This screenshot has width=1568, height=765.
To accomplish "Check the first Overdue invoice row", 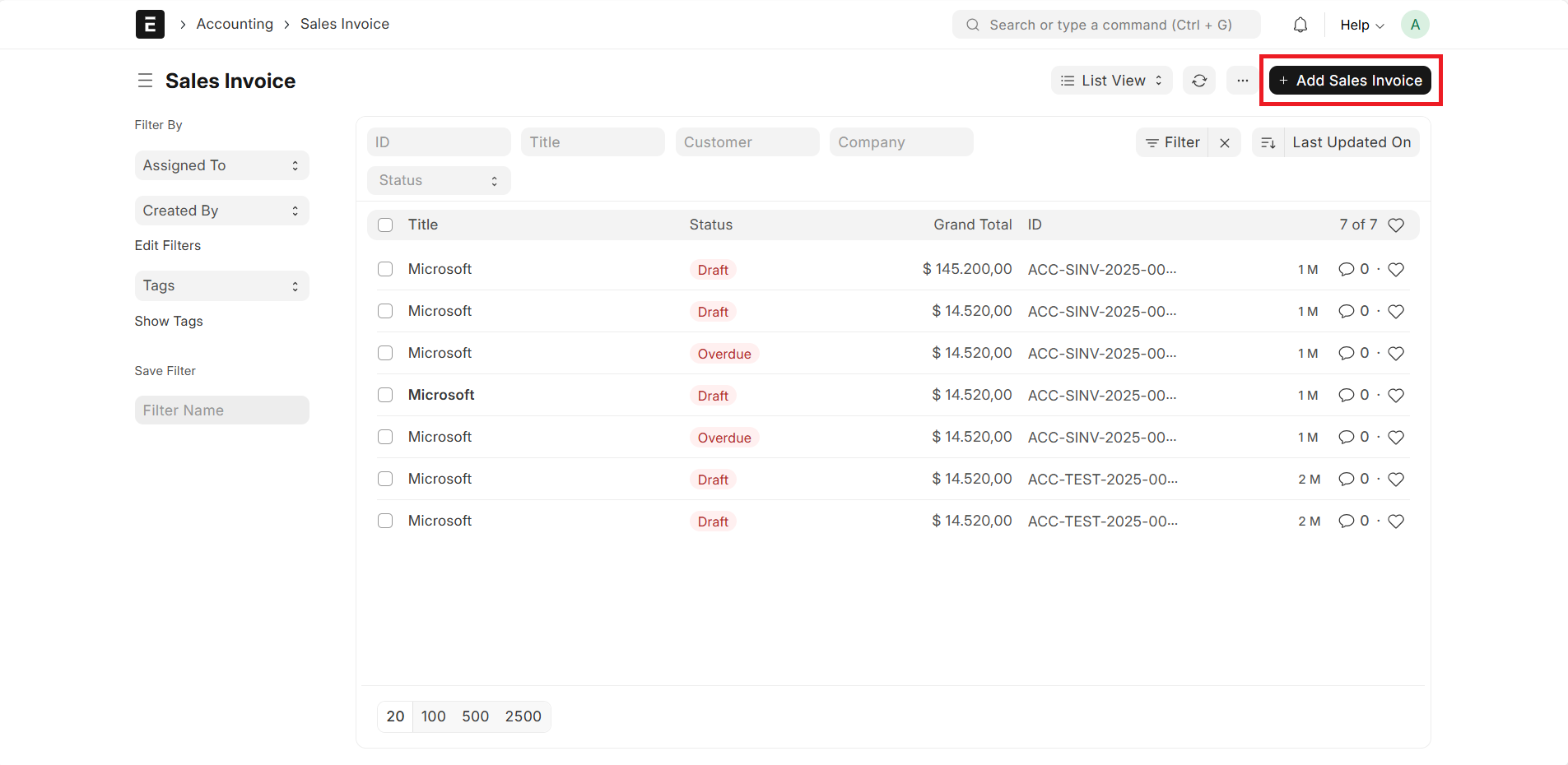I will 384,352.
